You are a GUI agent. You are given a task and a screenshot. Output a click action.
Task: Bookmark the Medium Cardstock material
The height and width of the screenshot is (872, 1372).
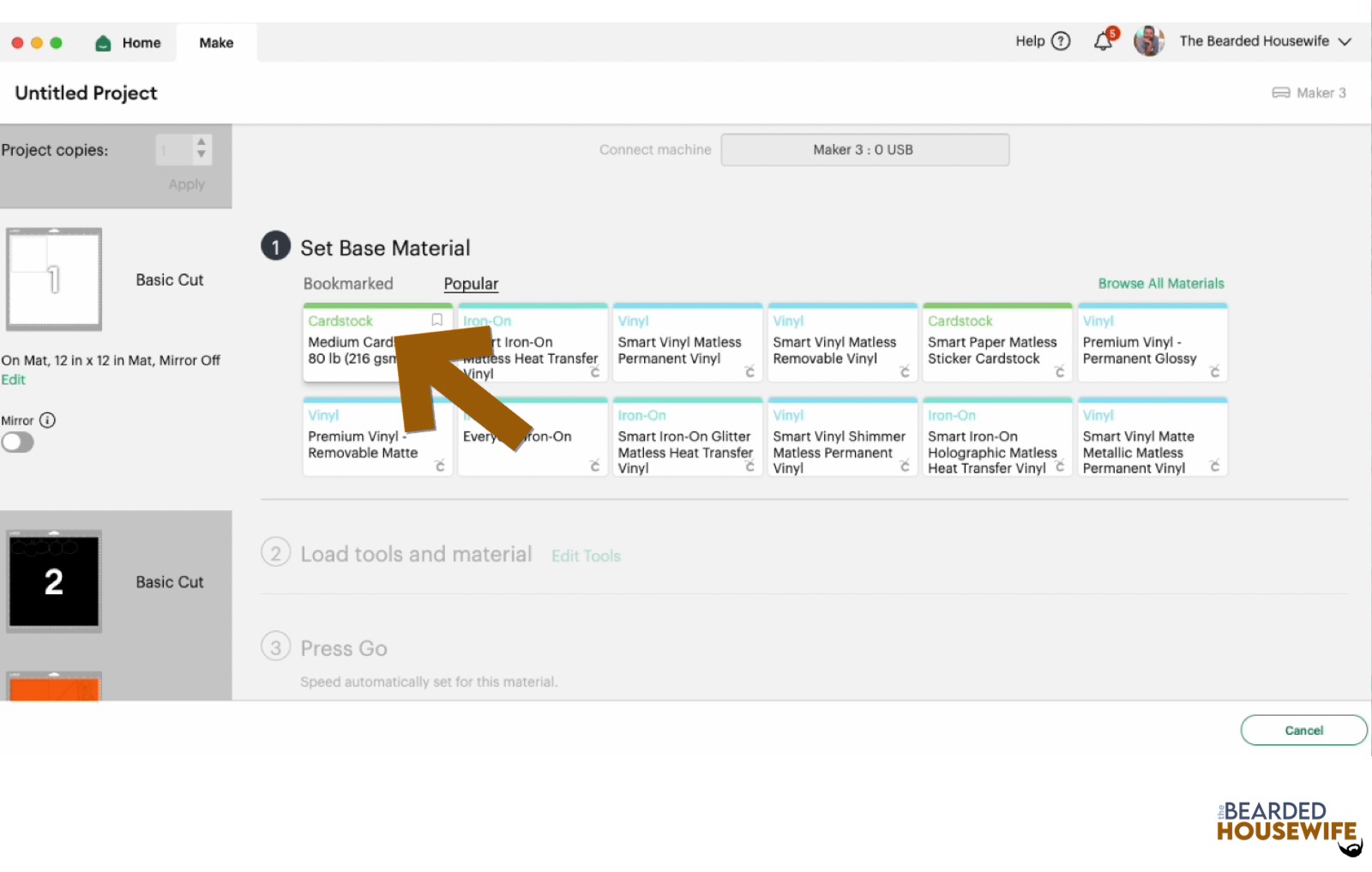pos(436,320)
